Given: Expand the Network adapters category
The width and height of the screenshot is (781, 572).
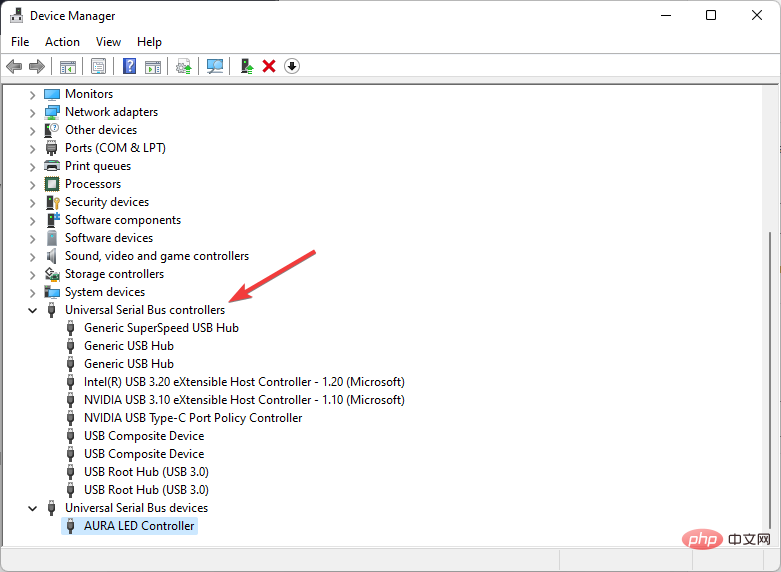Looking at the screenshot, I should coord(32,112).
